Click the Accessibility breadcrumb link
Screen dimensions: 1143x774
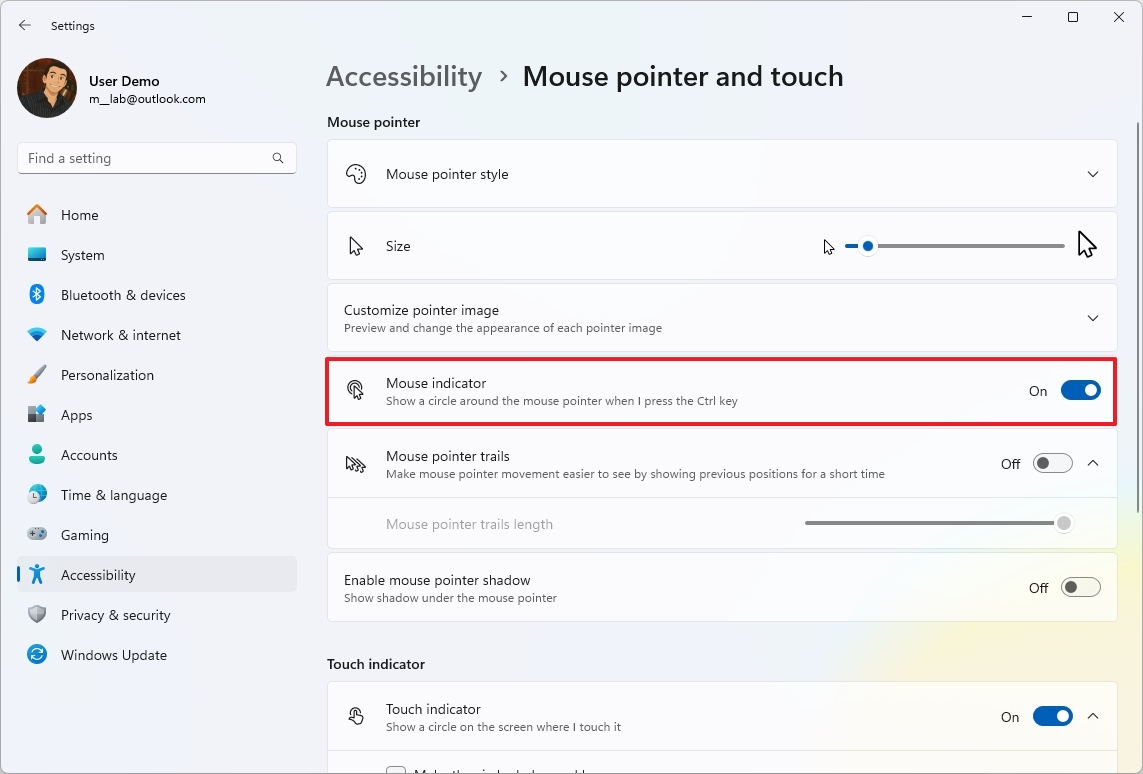click(404, 76)
